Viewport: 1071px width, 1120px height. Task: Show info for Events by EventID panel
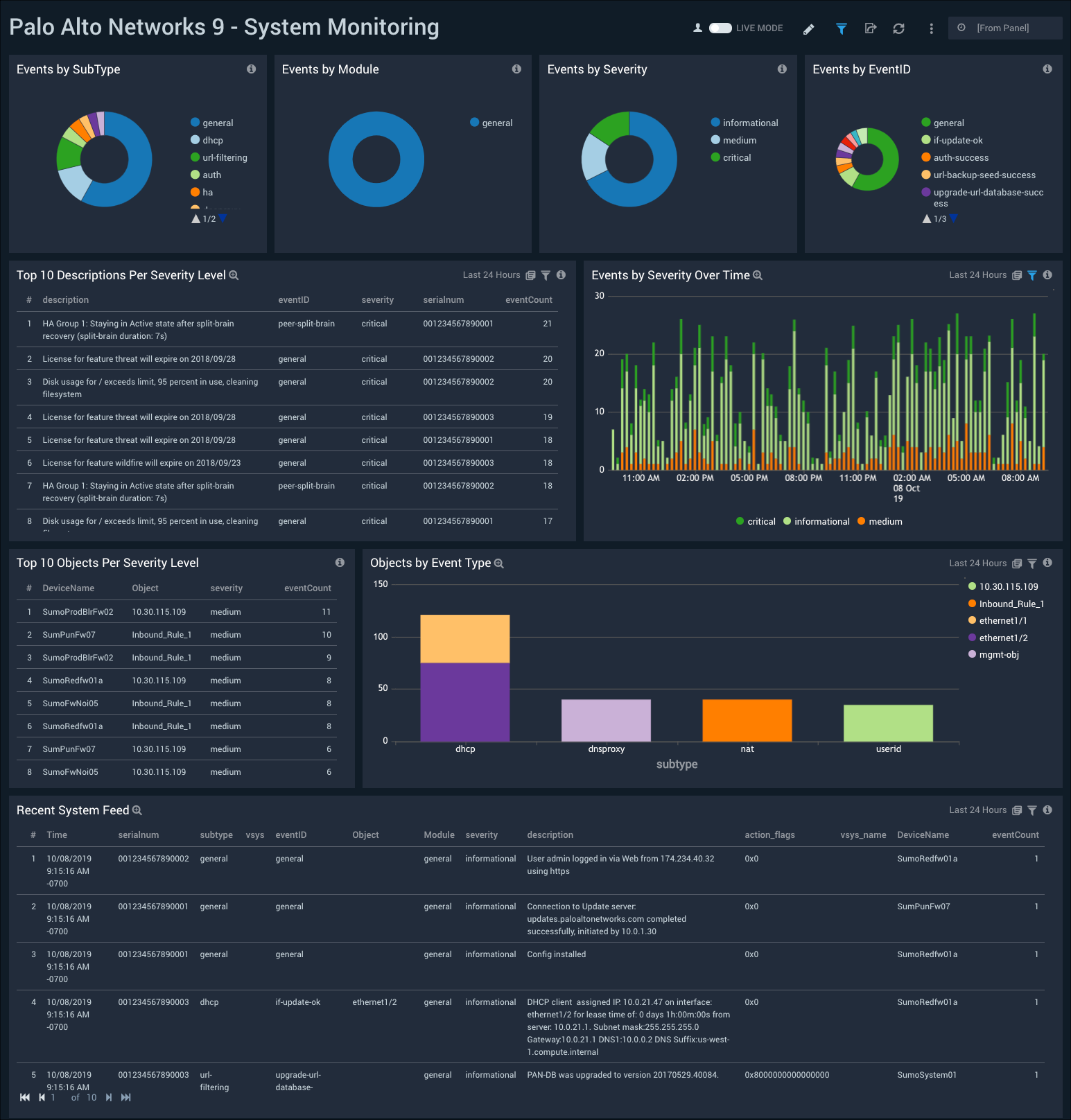point(1047,69)
